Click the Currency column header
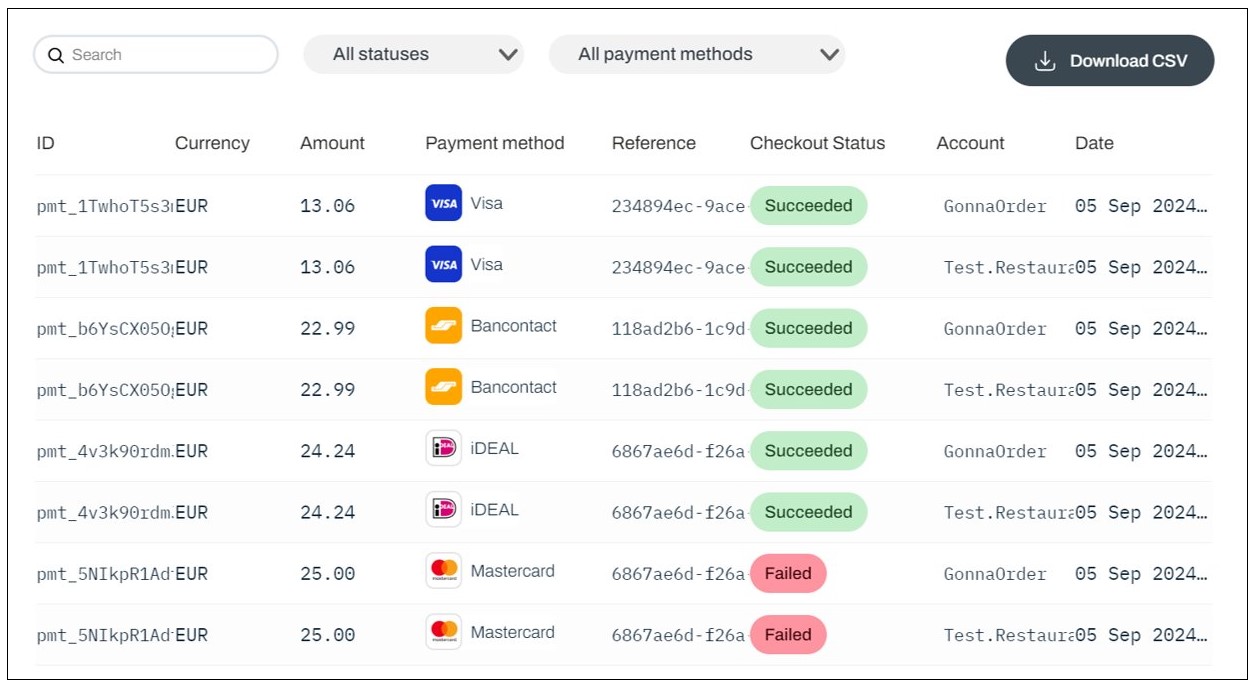 click(212, 143)
